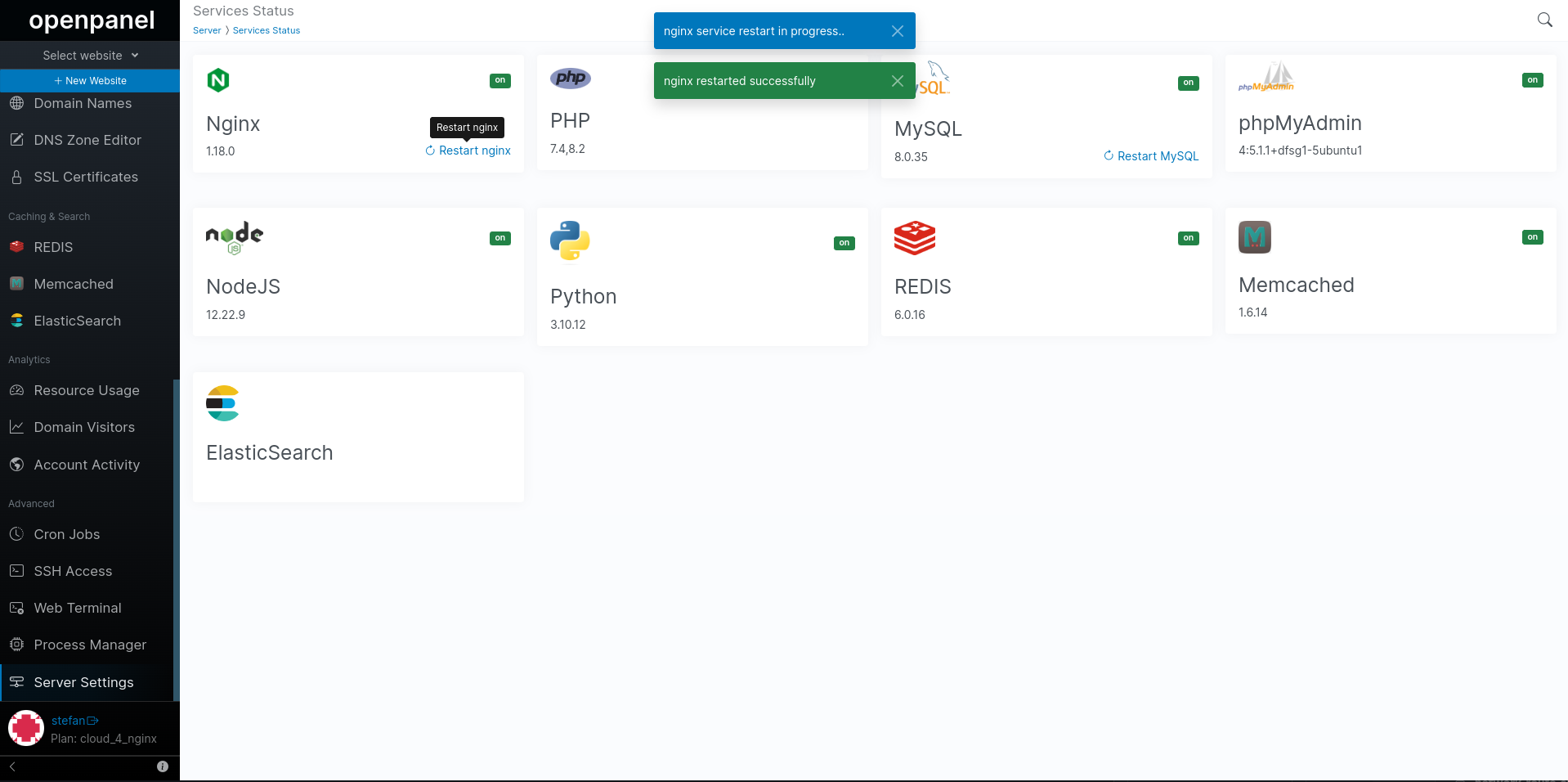Screen dimensions: 1568x782
Task: Click the info icon at sidebar bottom
Action: [163, 766]
